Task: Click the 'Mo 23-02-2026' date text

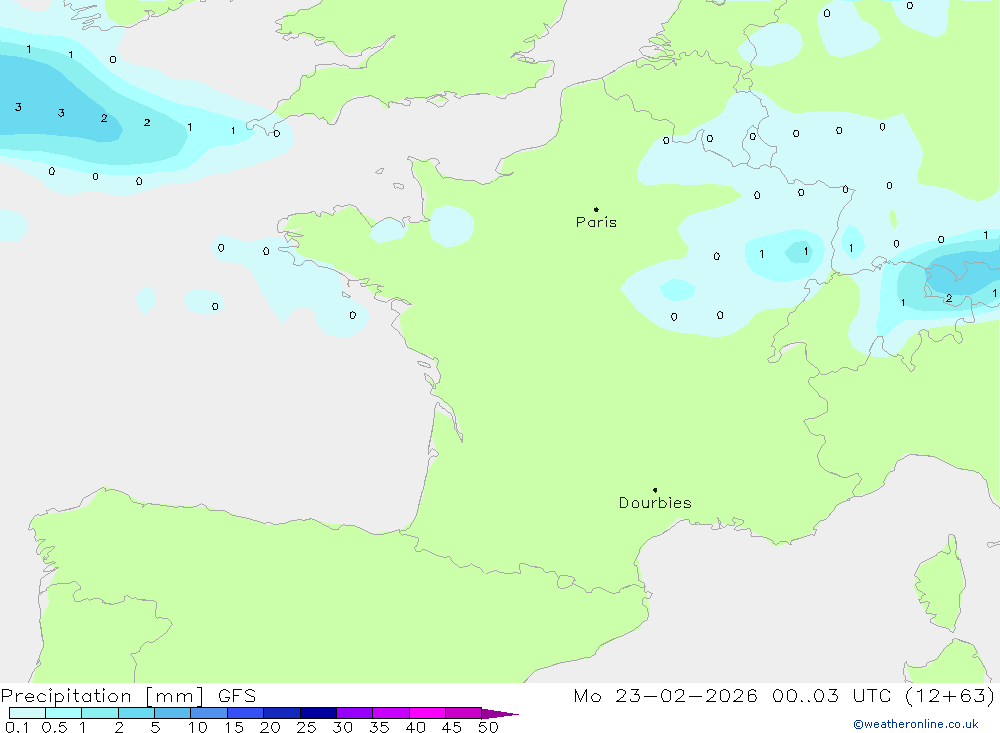Action: 665,696
